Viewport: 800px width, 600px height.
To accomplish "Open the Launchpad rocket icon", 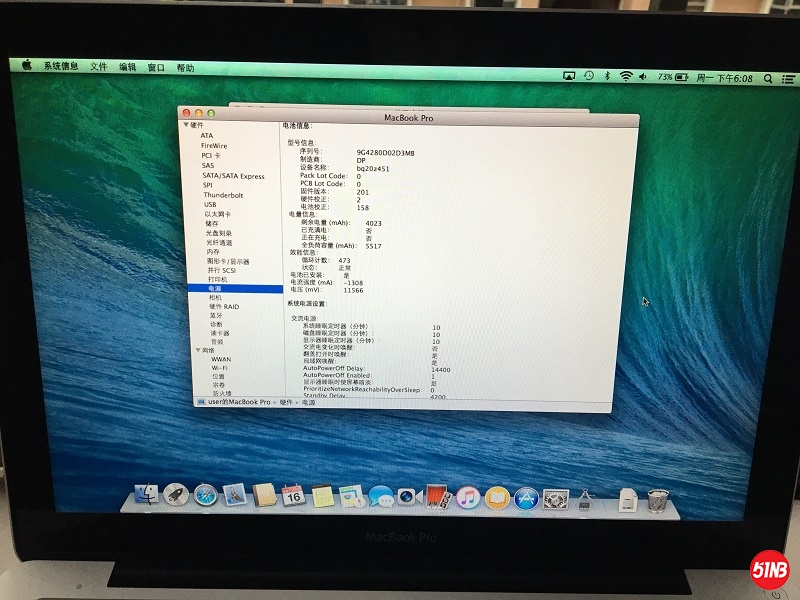I will tap(175, 494).
